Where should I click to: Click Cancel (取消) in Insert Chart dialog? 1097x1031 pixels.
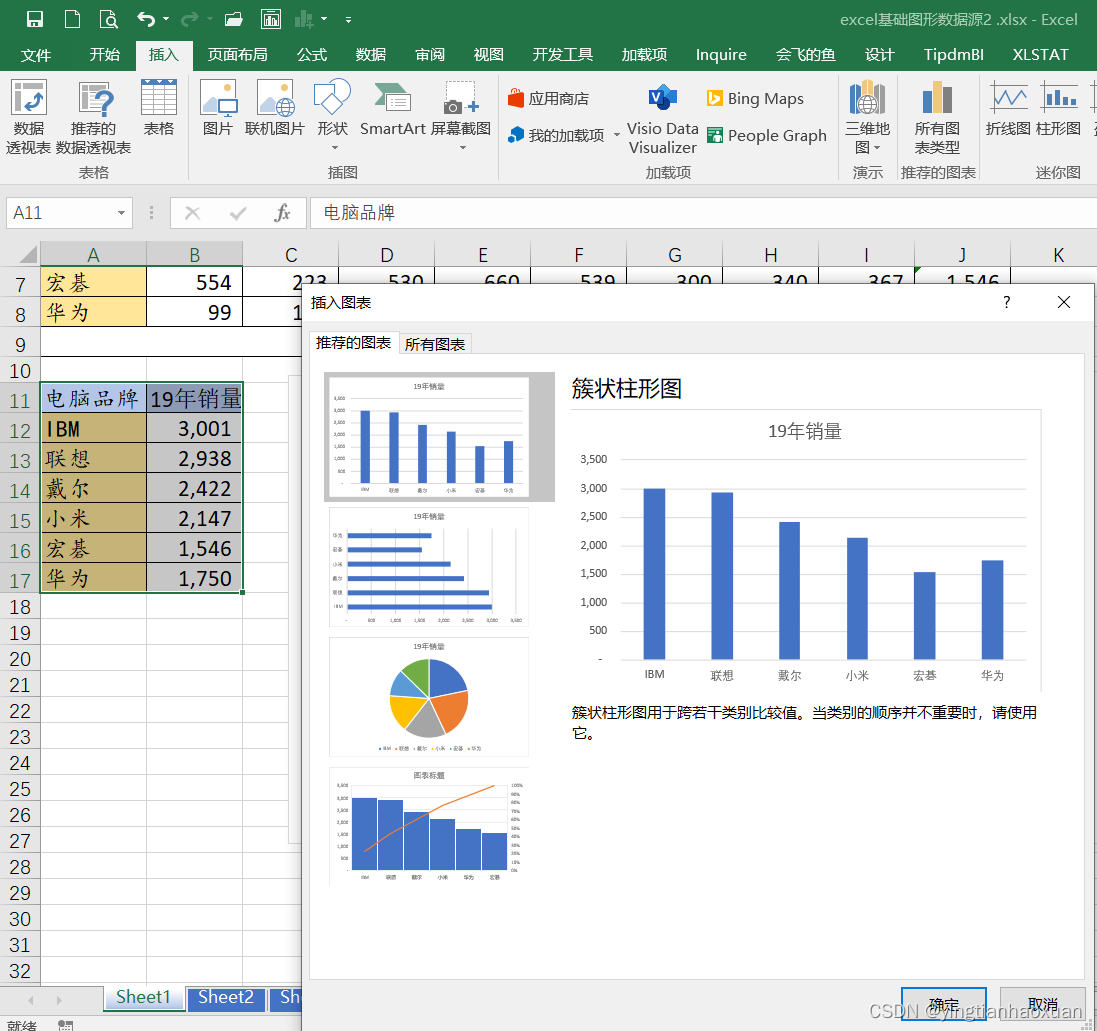(x=1043, y=1005)
